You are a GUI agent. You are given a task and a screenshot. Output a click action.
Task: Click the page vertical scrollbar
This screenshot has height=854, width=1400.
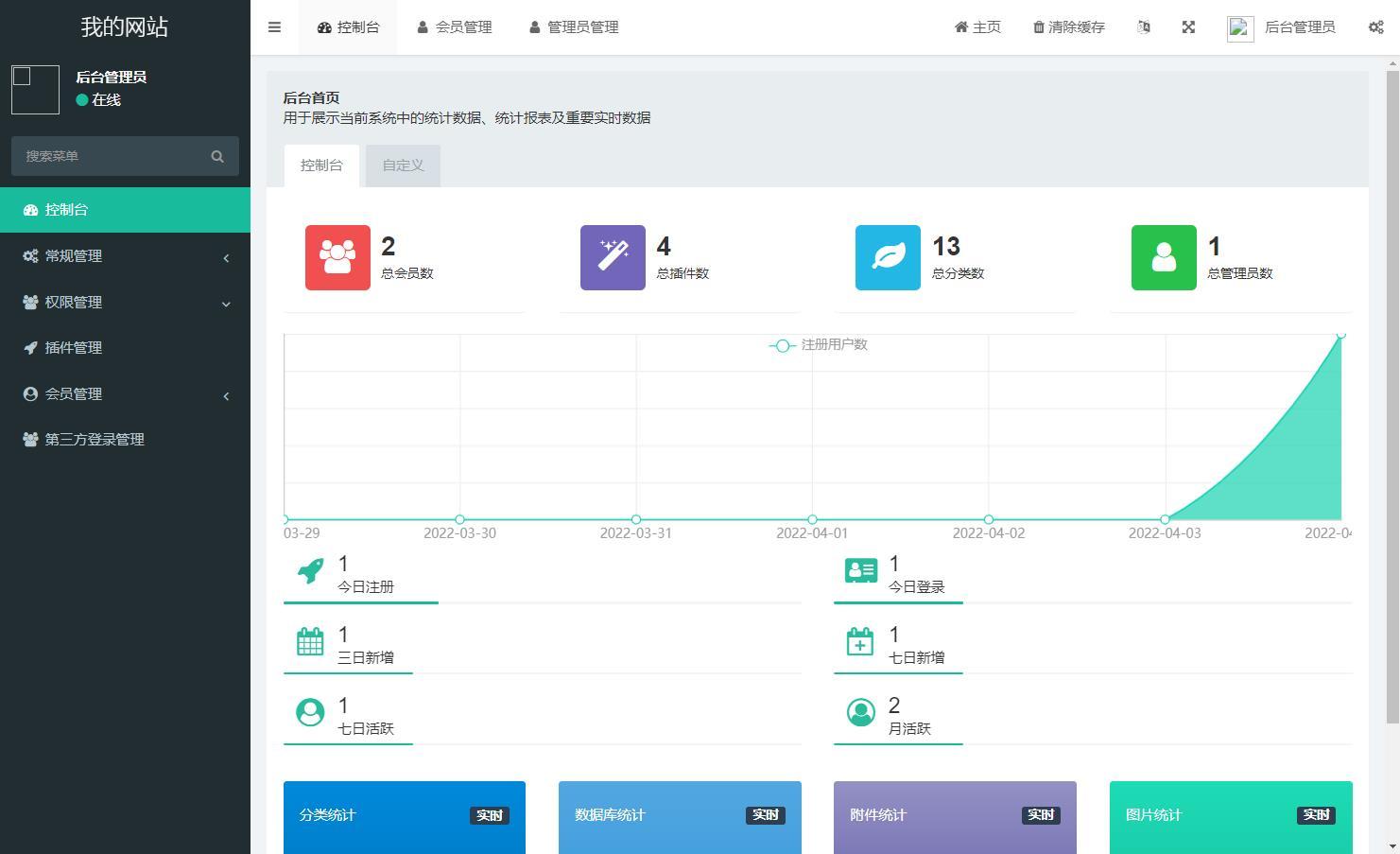(1391, 397)
